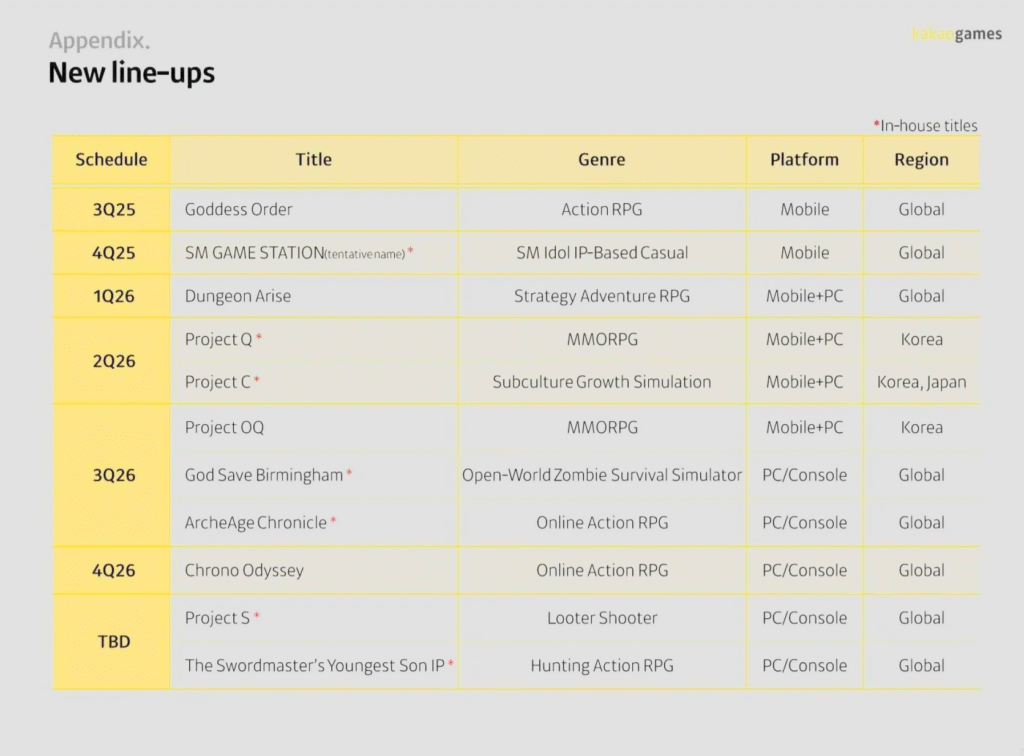Select the PC/Console platform for Project S
The height and width of the screenshot is (756, 1024).
coord(805,618)
